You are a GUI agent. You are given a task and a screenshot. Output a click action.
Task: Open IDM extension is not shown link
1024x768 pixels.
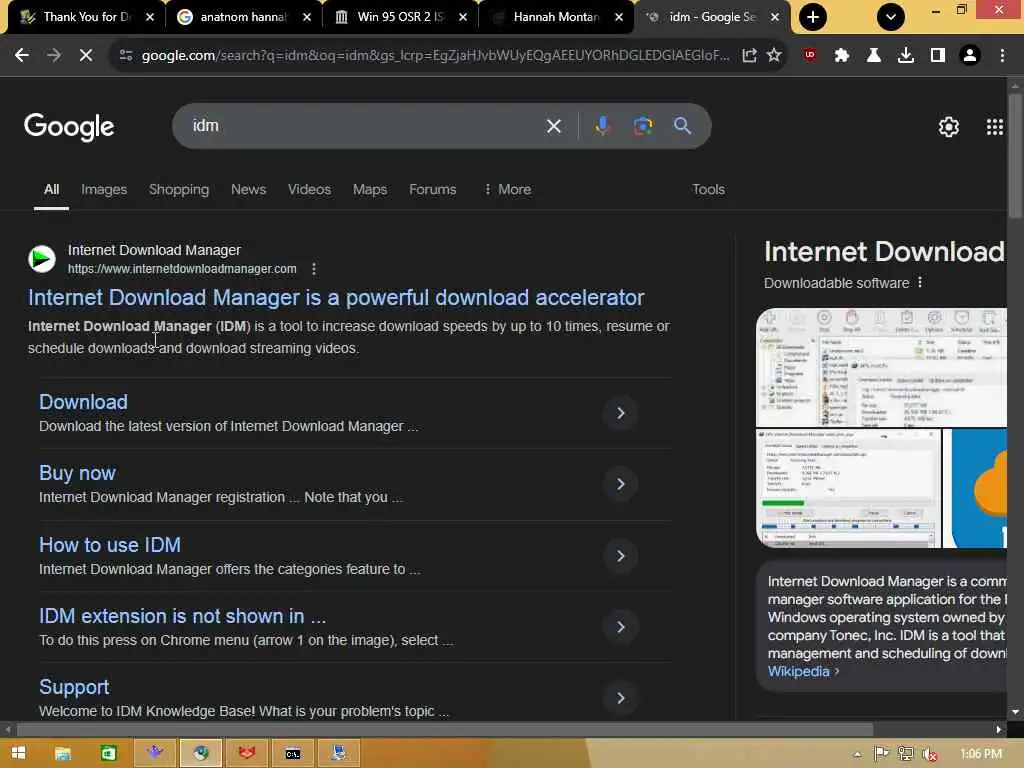pos(182,616)
